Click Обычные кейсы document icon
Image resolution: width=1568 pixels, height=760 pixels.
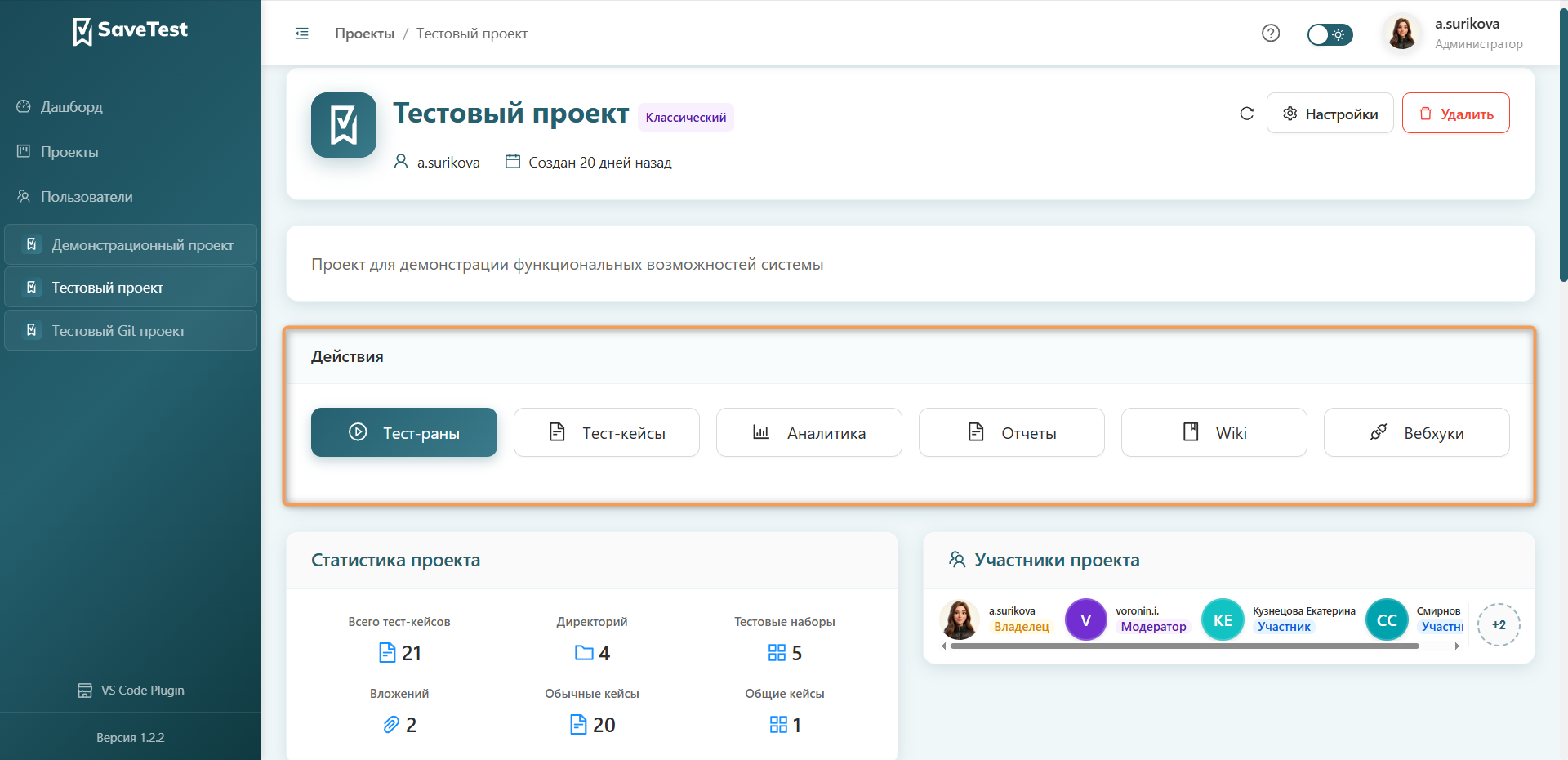(578, 725)
